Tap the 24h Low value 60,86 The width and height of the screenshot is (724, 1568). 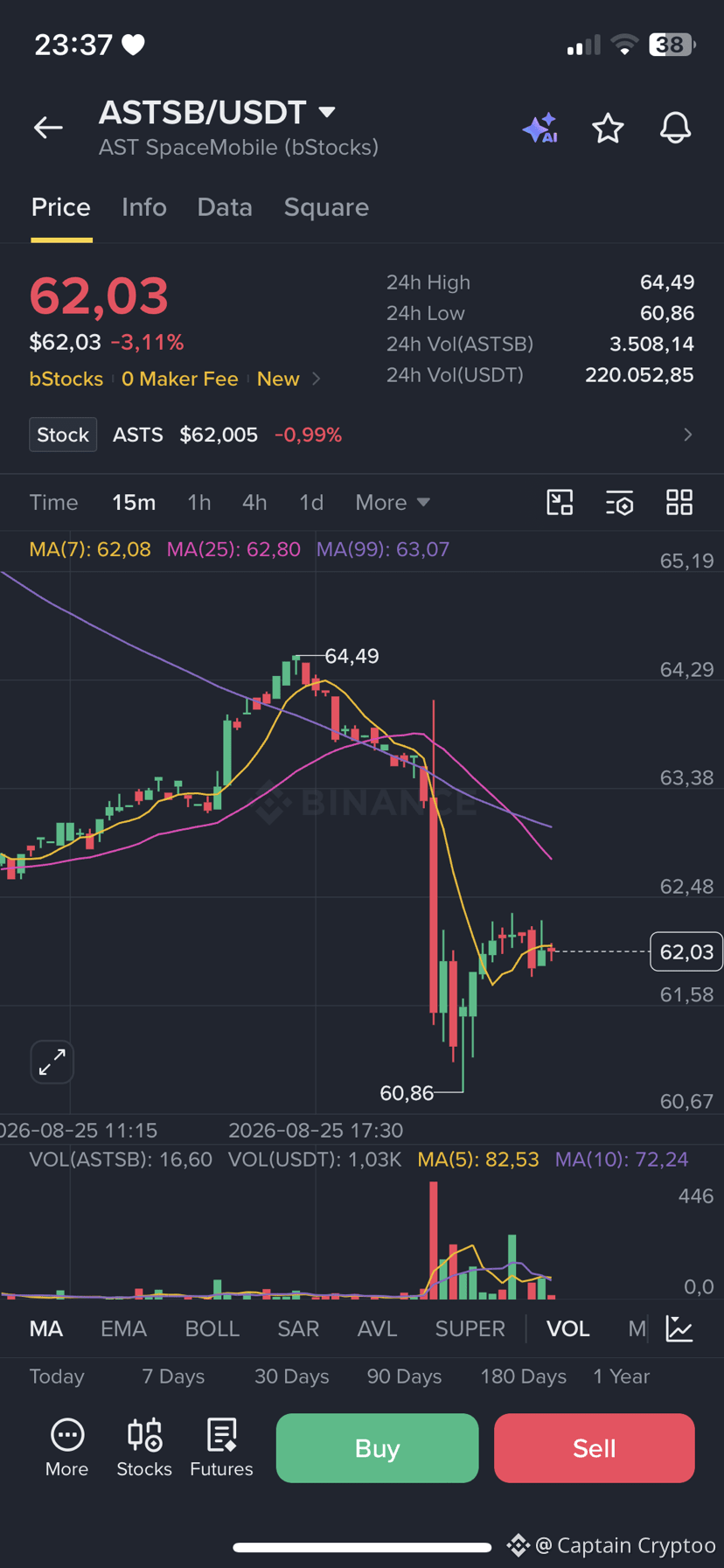click(667, 313)
